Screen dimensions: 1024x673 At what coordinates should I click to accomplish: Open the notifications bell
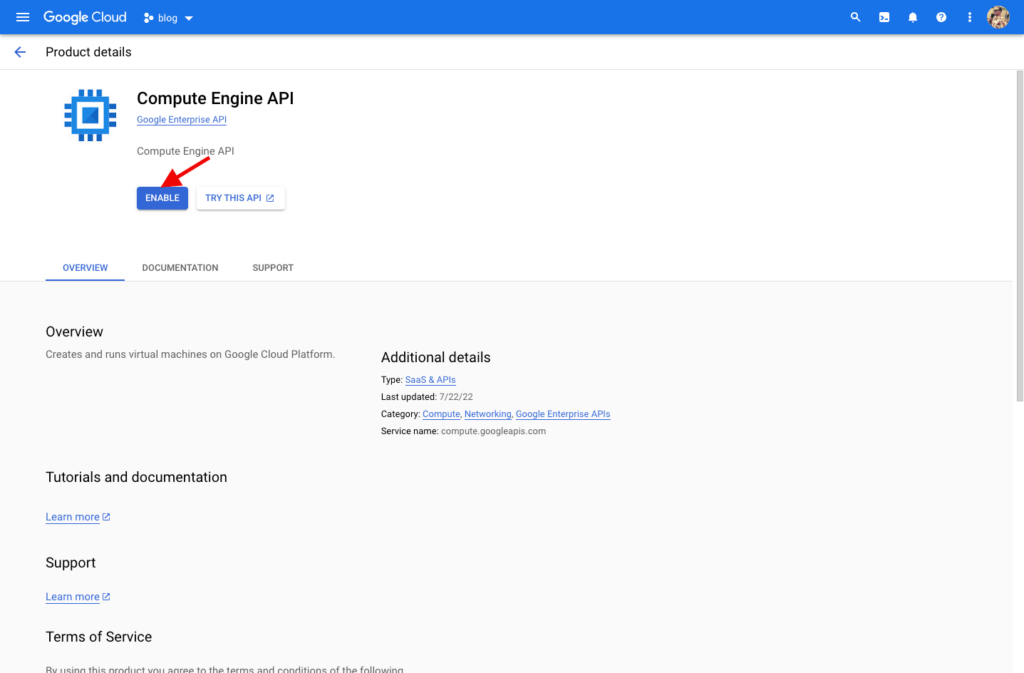click(912, 18)
